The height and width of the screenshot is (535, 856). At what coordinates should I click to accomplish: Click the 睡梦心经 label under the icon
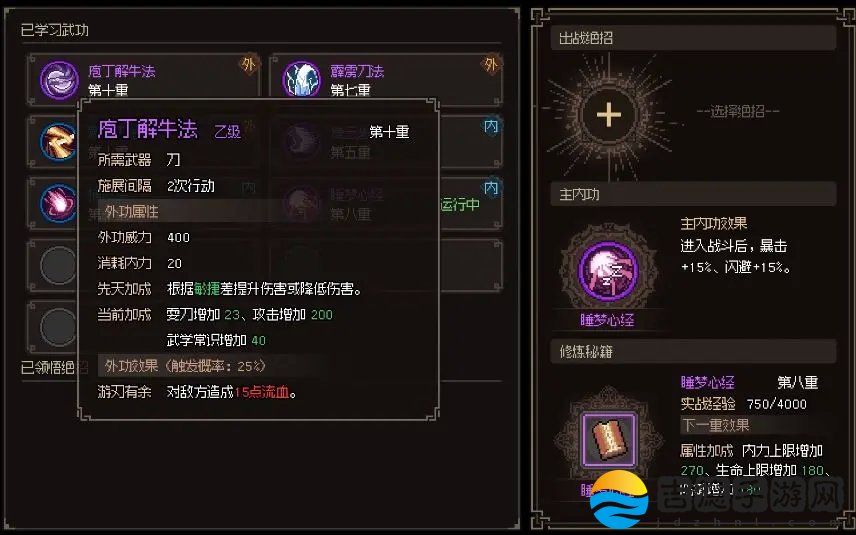(607, 320)
